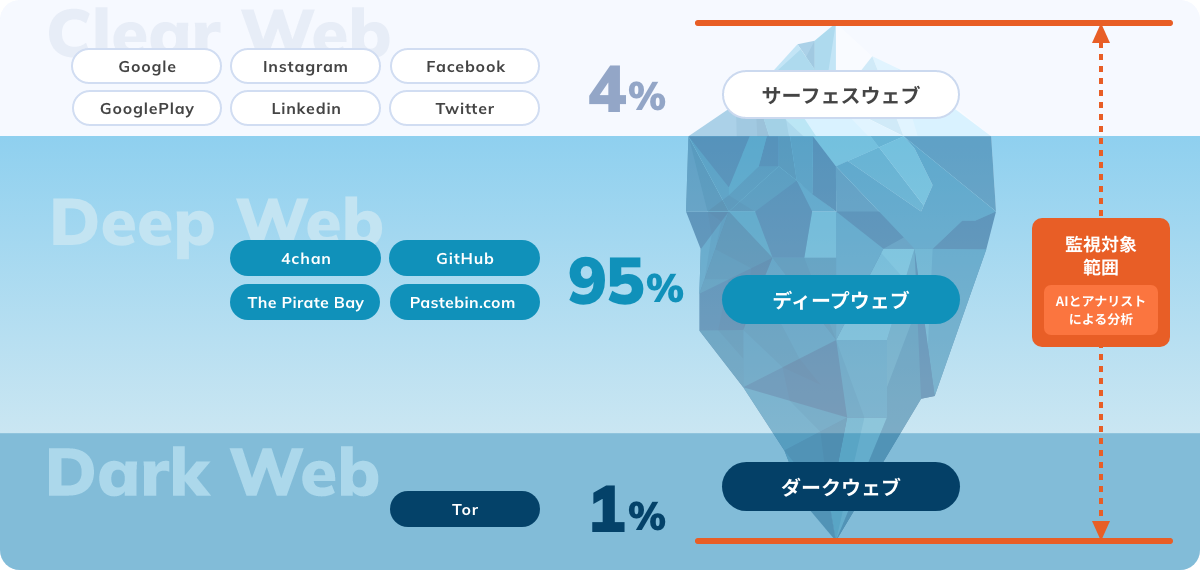
Task: Select the GitHub pill
Action: click(465, 258)
